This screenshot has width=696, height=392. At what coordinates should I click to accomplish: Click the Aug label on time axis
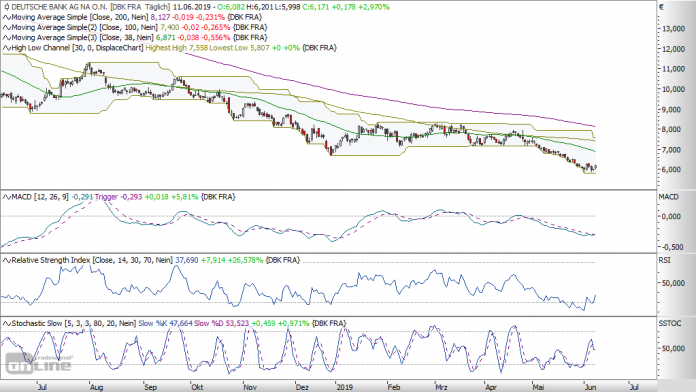(96, 387)
